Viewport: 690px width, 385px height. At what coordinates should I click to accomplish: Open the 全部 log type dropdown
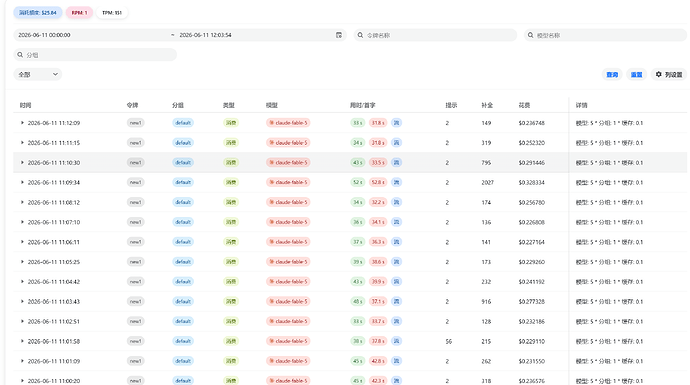38,74
